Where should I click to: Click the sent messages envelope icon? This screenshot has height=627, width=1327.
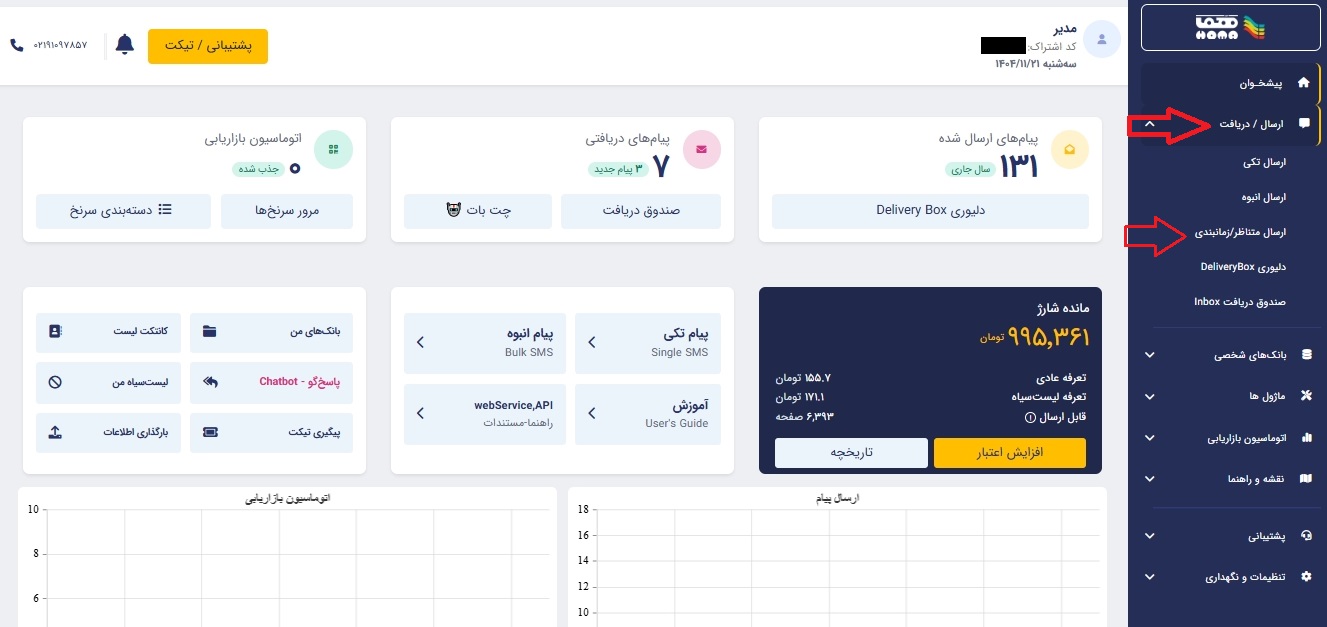(1070, 150)
